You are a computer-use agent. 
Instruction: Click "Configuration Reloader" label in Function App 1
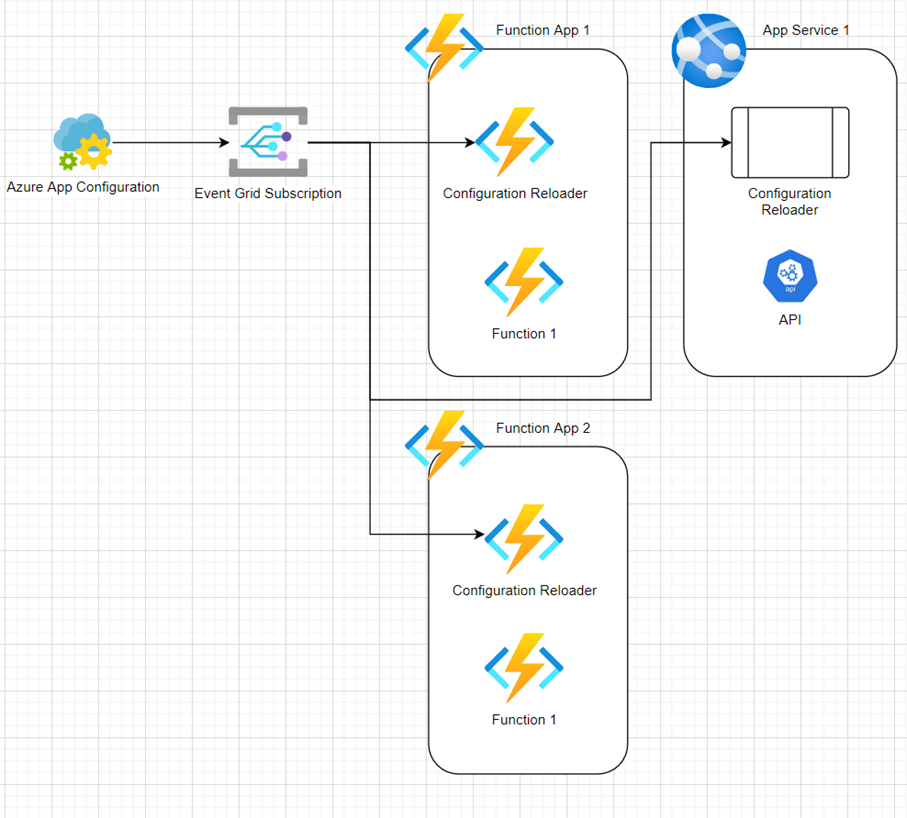[515, 193]
